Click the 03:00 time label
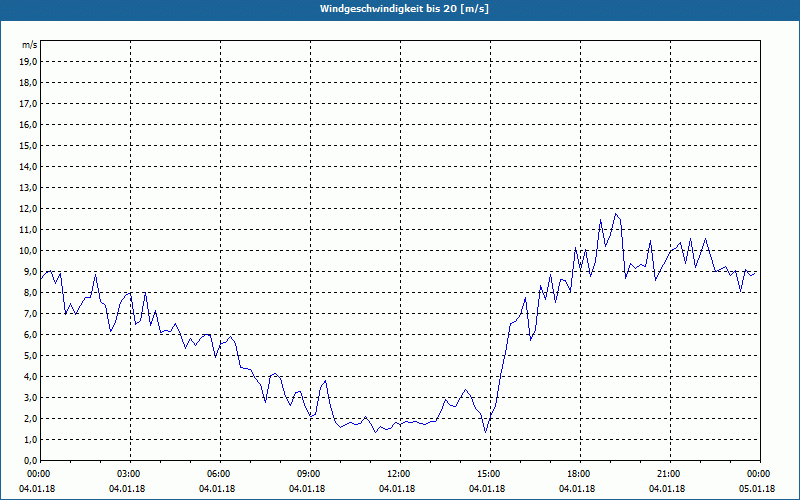The width and height of the screenshot is (800, 500). [x=127, y=474]
